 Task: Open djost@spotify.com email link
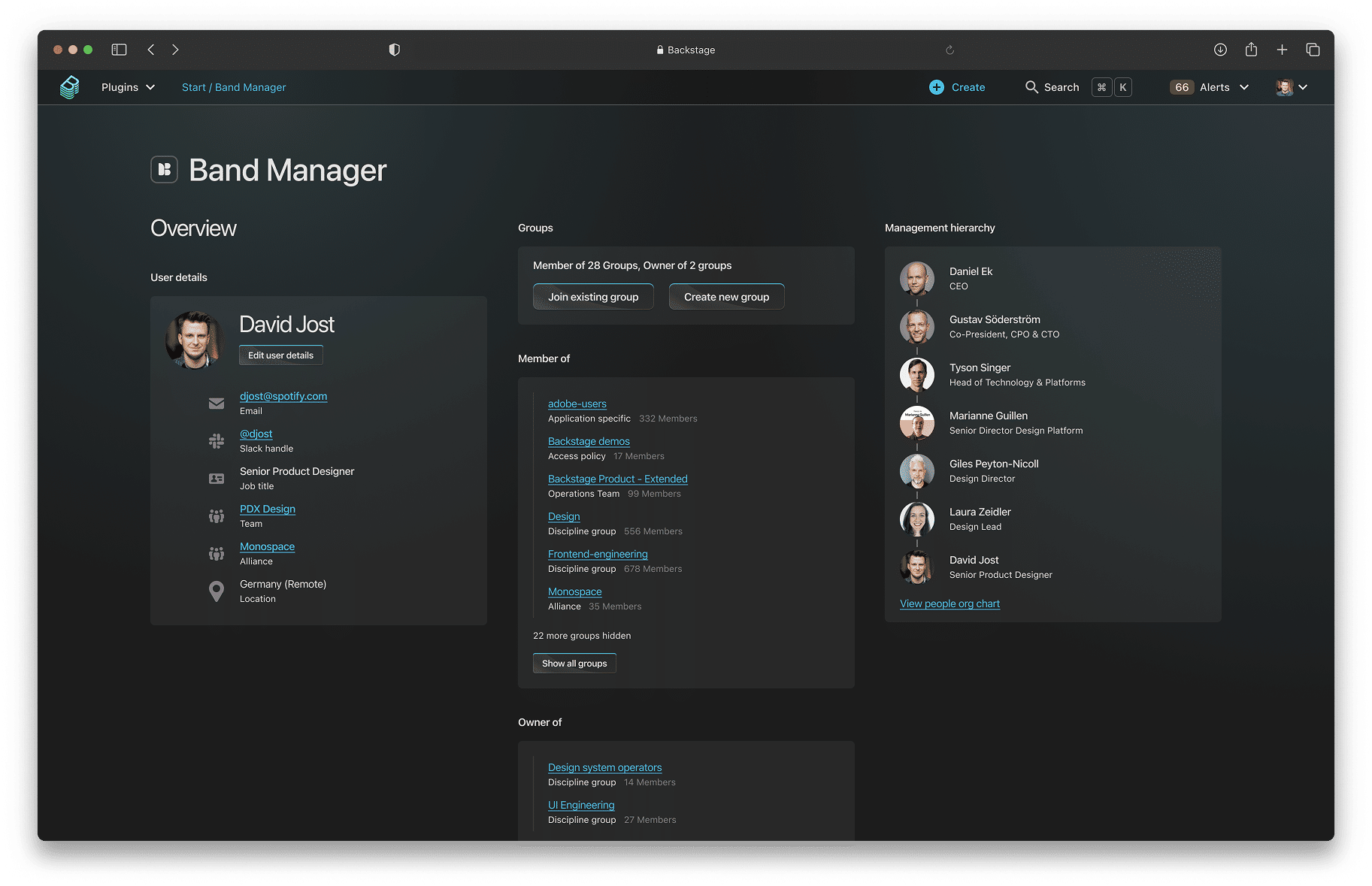tap(283, 396)
